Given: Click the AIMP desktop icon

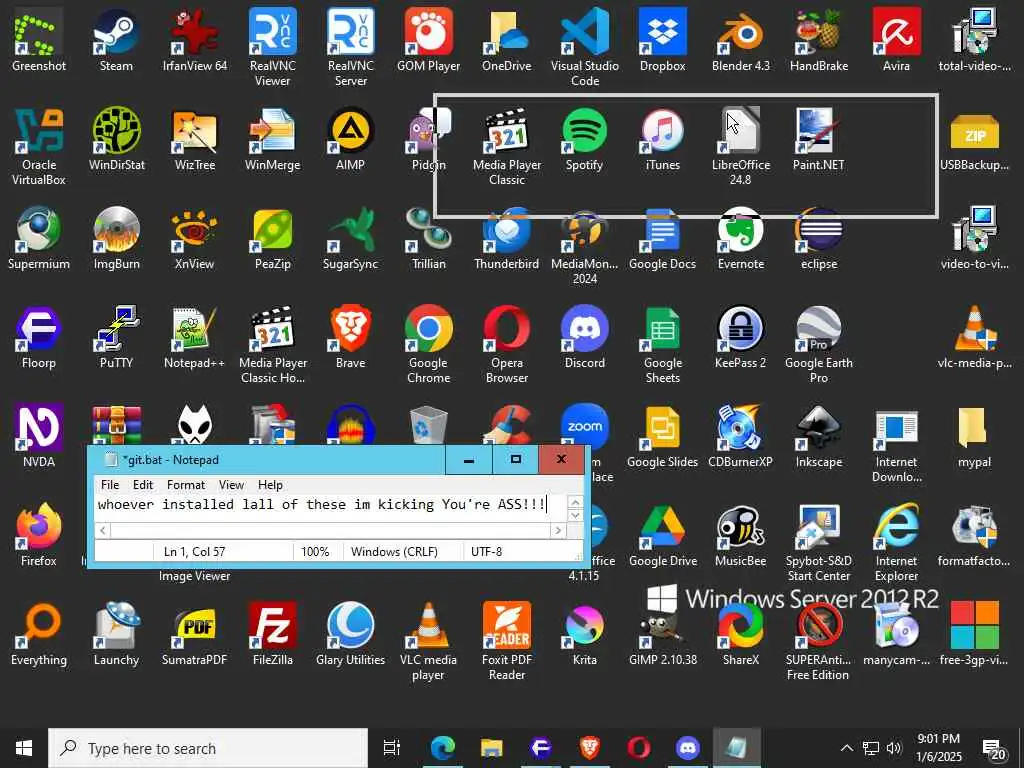Looking at the screenshot, I should pyautogui.click(x=350, y=140).
